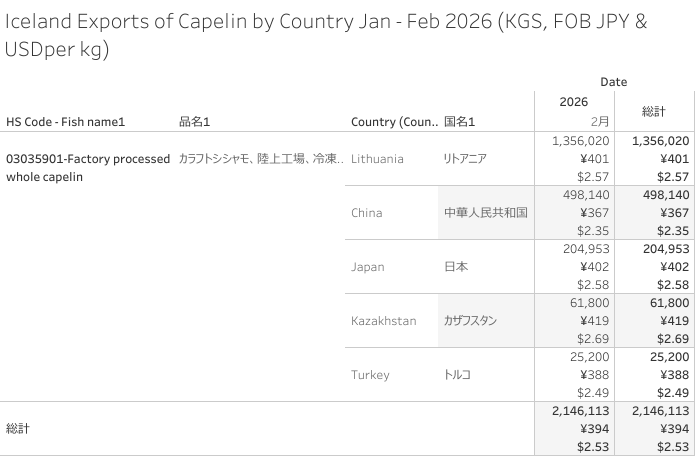Select the 品名1 column header
This screenshot has width=696, height=456.
point(195,122)
